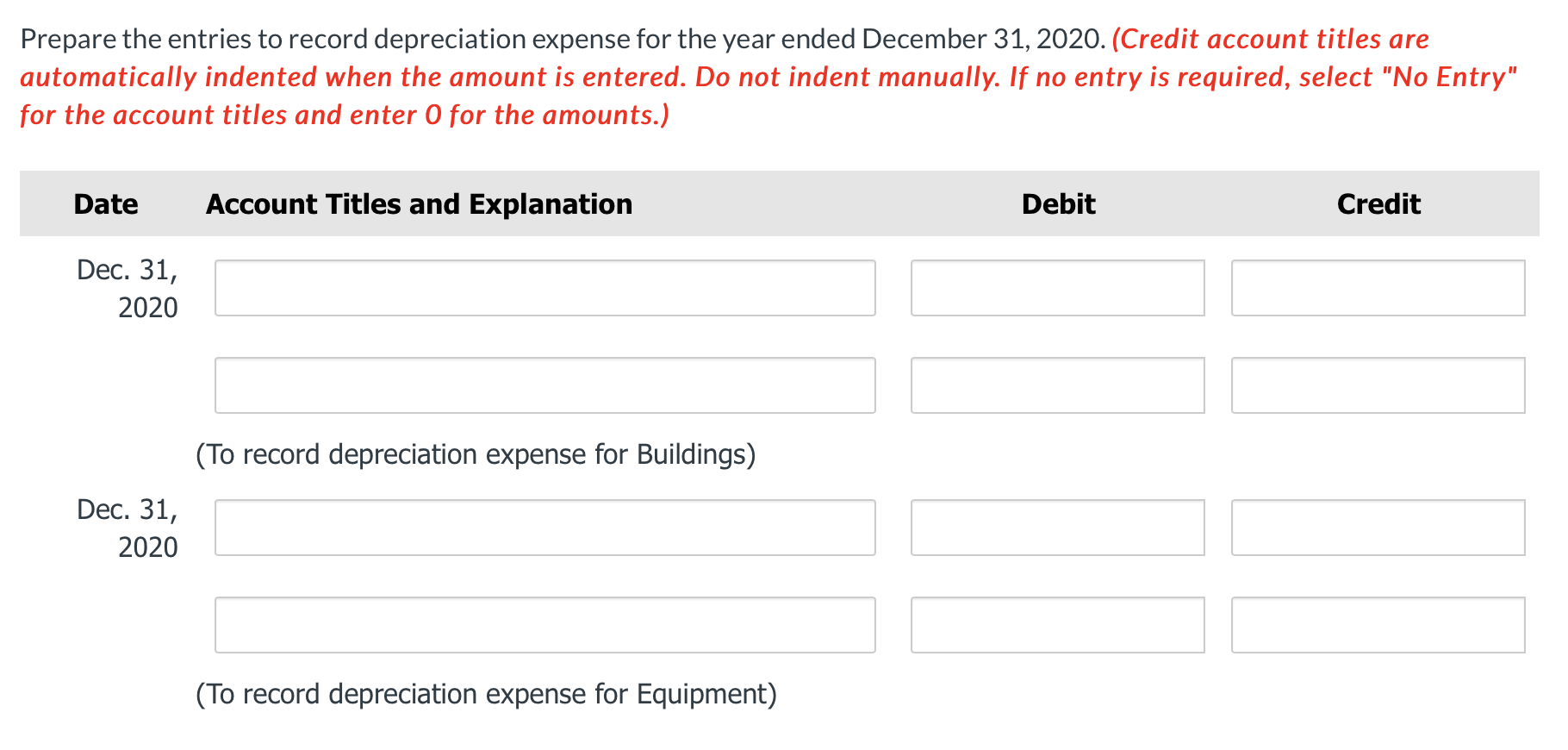
Task: Select the Buildings depreciation explanation text
Action: click(476, 454)
